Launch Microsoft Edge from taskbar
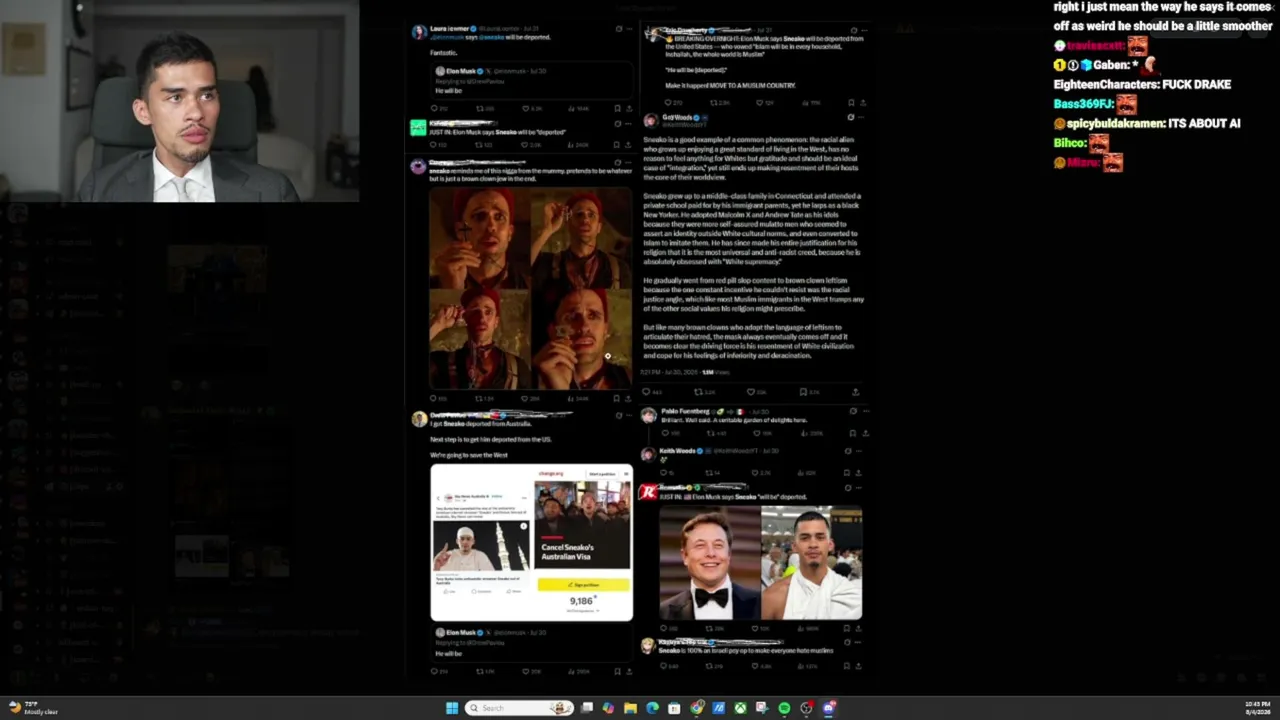Image resolution: width=1280 pixels, height=720 pixels. click(652, 708)
